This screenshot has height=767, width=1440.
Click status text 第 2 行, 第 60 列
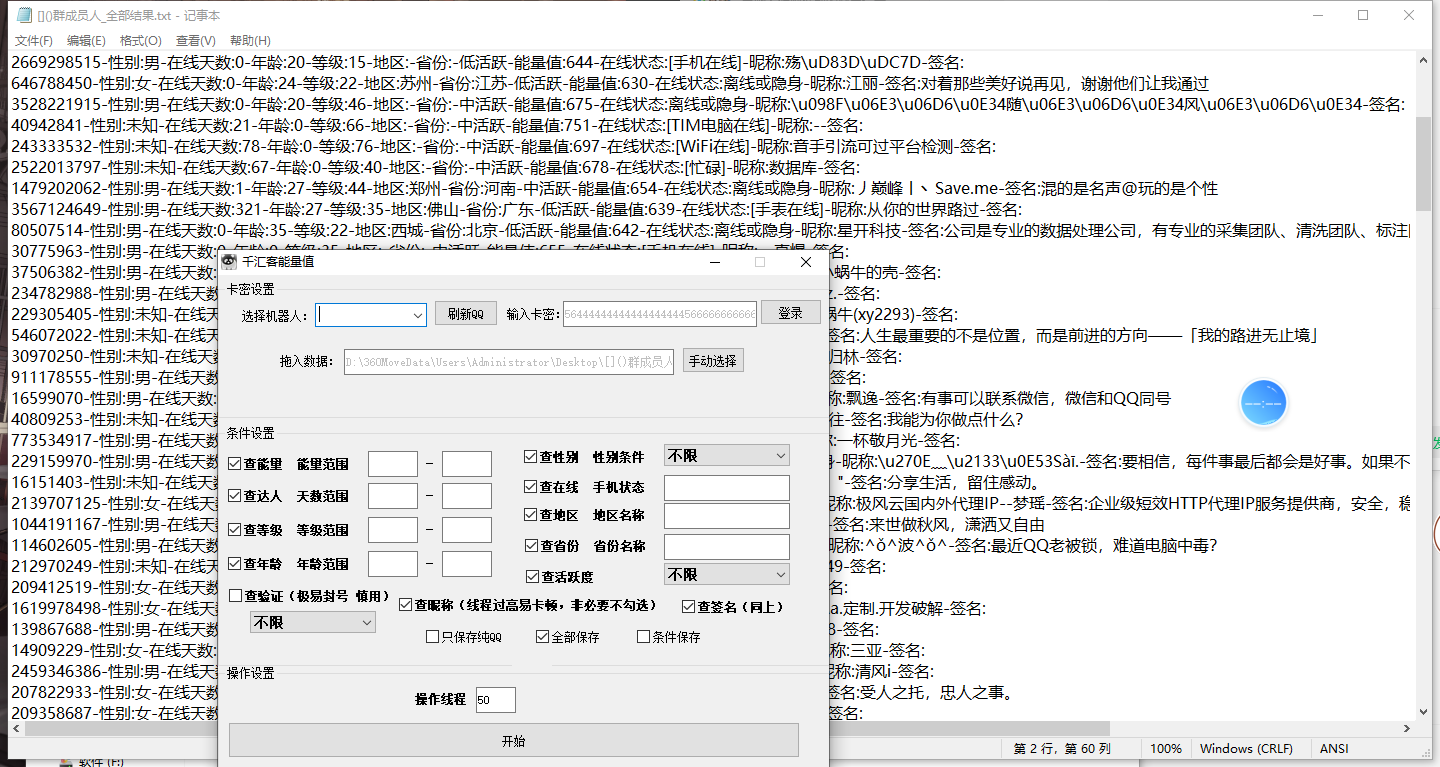pos(1062,748)
